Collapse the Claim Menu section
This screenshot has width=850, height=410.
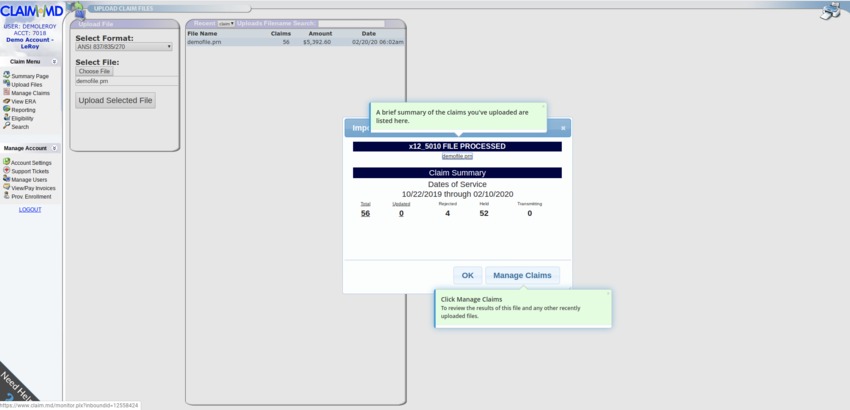54,62
